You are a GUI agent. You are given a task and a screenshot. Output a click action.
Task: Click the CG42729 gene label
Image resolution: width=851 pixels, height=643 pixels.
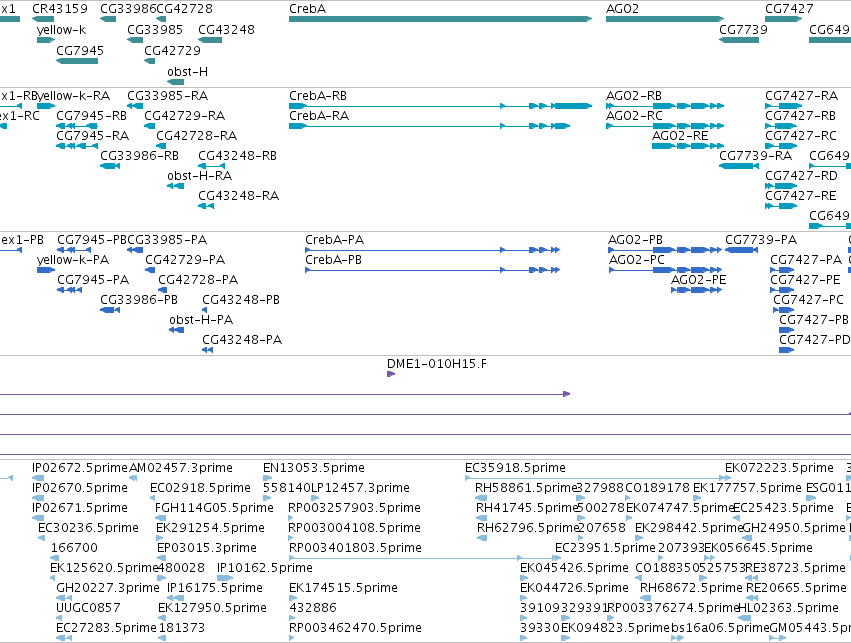(172, 50)
